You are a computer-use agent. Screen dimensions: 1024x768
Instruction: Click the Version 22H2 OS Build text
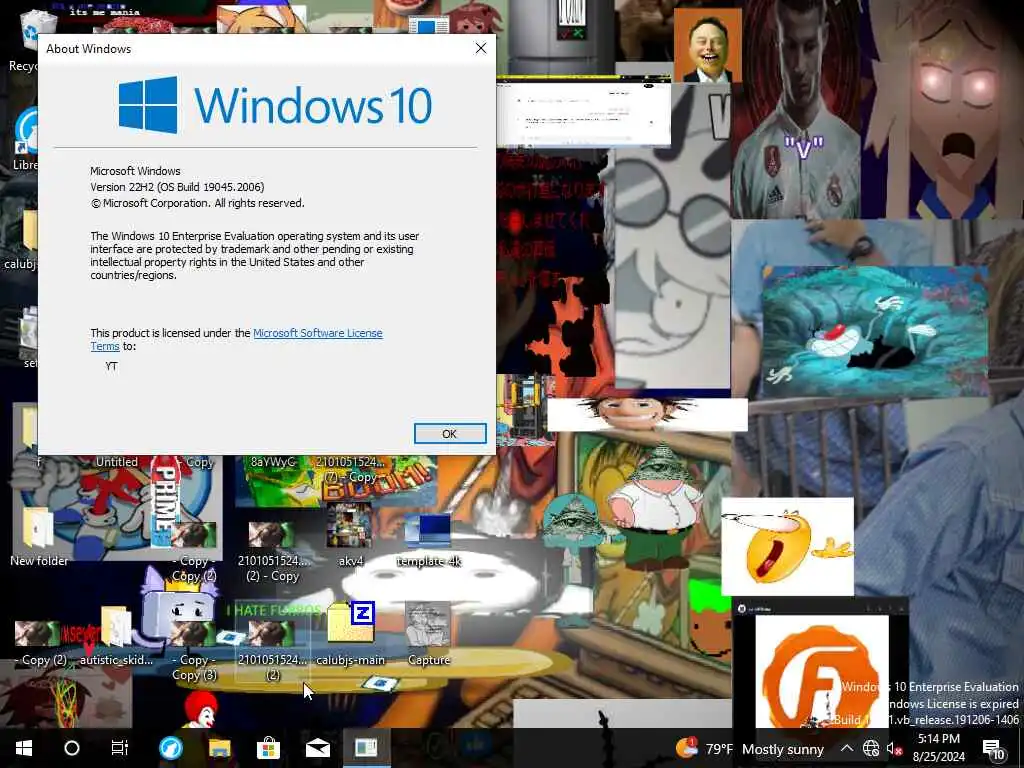[x=177, y=187]
